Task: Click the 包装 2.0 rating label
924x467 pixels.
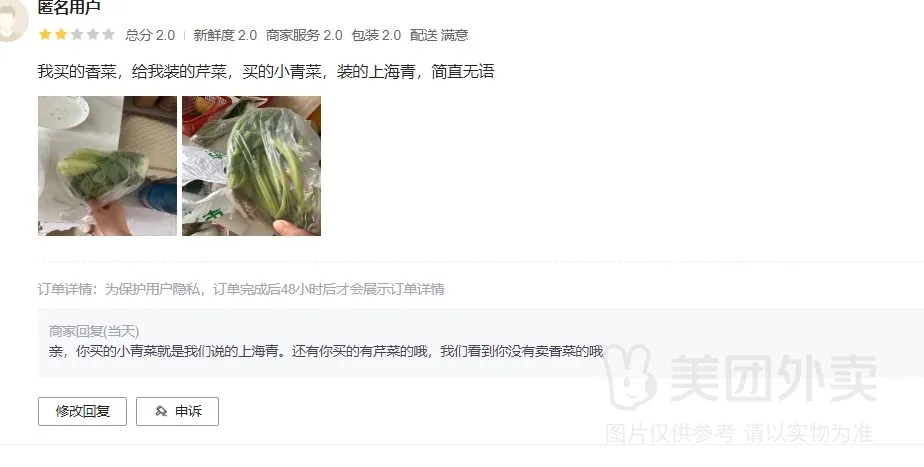Action: (x=376, y=35)
